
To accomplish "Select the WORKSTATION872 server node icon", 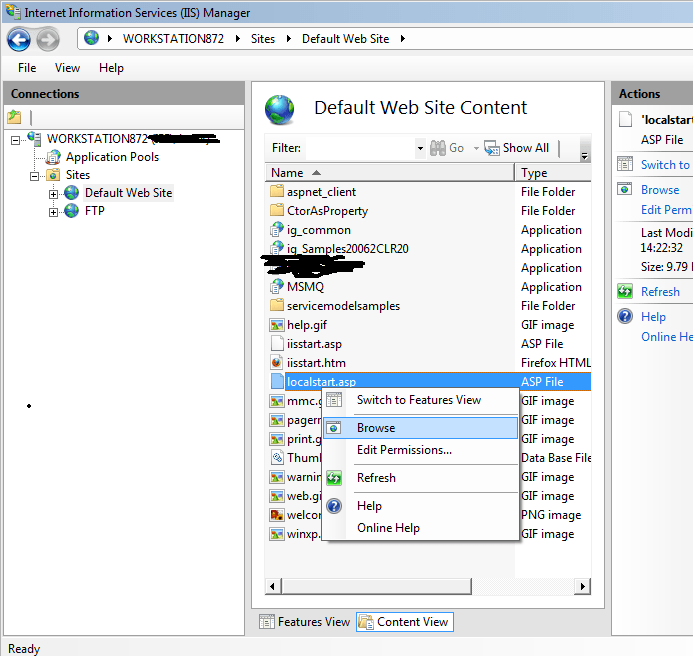I will (34, 138).
